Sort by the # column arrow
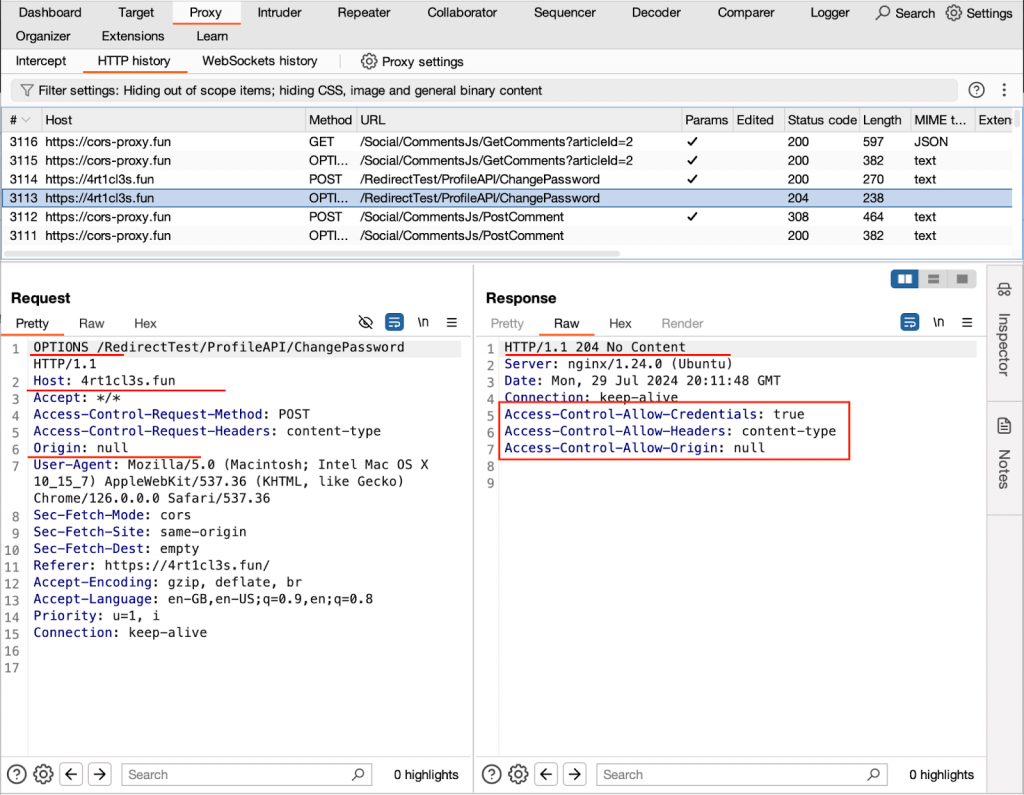The height and width of the screenshot is (795, 1024). point(26,120)
